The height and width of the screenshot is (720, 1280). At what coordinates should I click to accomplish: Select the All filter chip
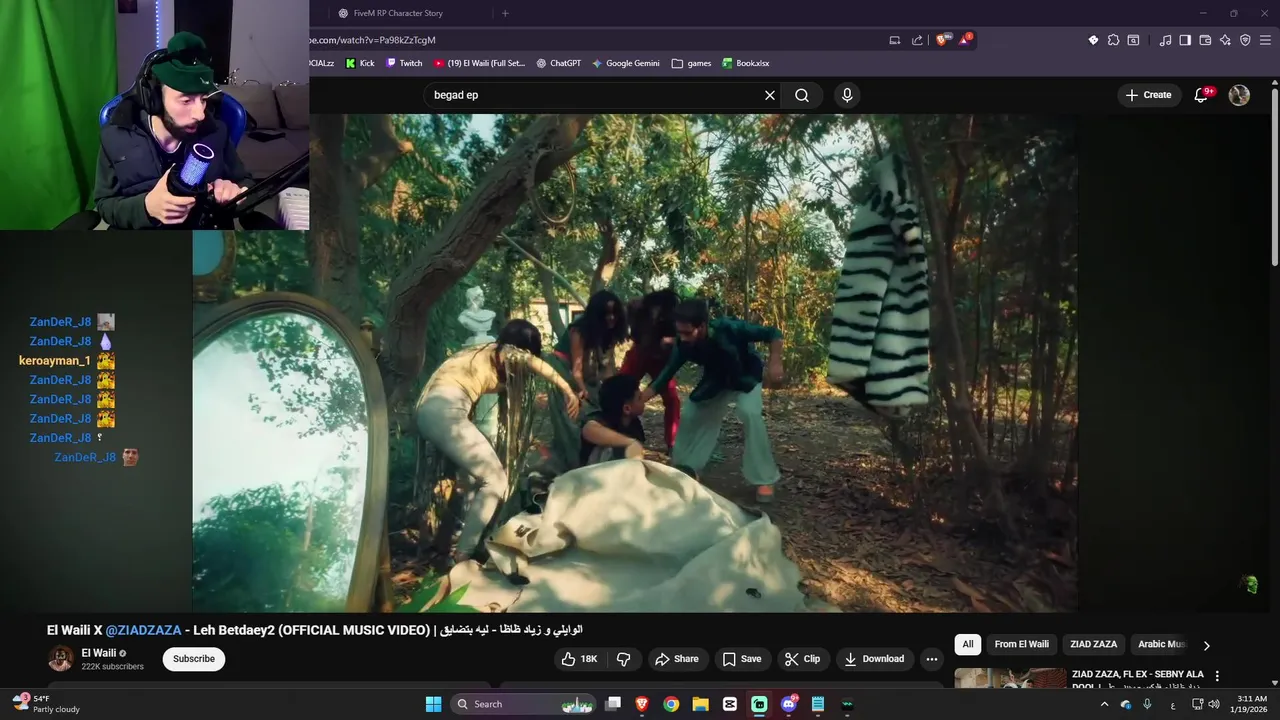[x=967, y=644]
